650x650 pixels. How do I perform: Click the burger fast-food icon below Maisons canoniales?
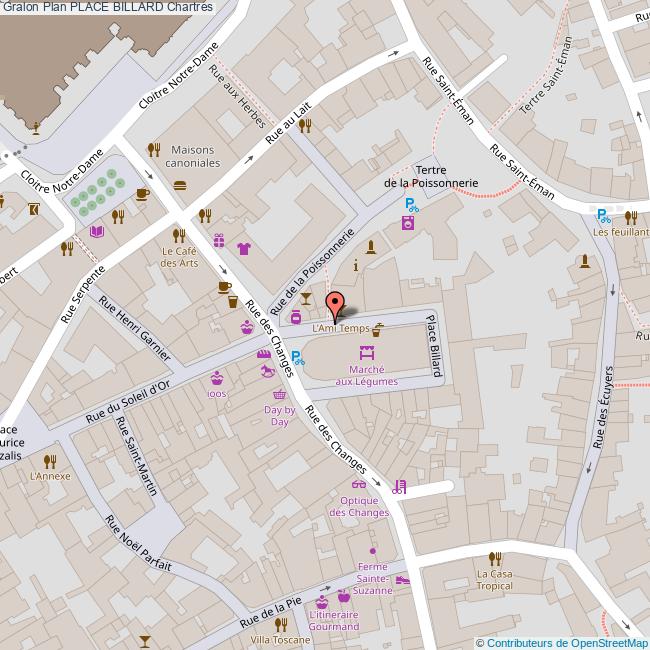180,185
